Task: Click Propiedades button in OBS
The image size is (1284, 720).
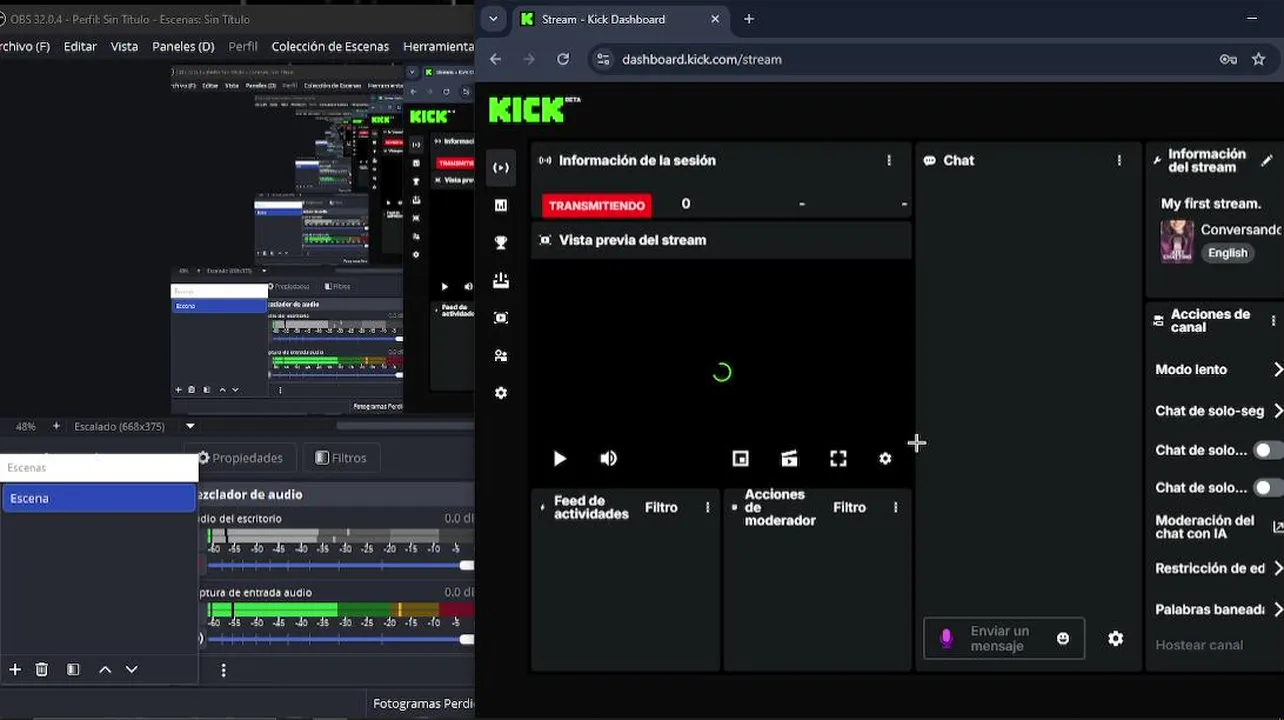Action: [x=240, y=458]
